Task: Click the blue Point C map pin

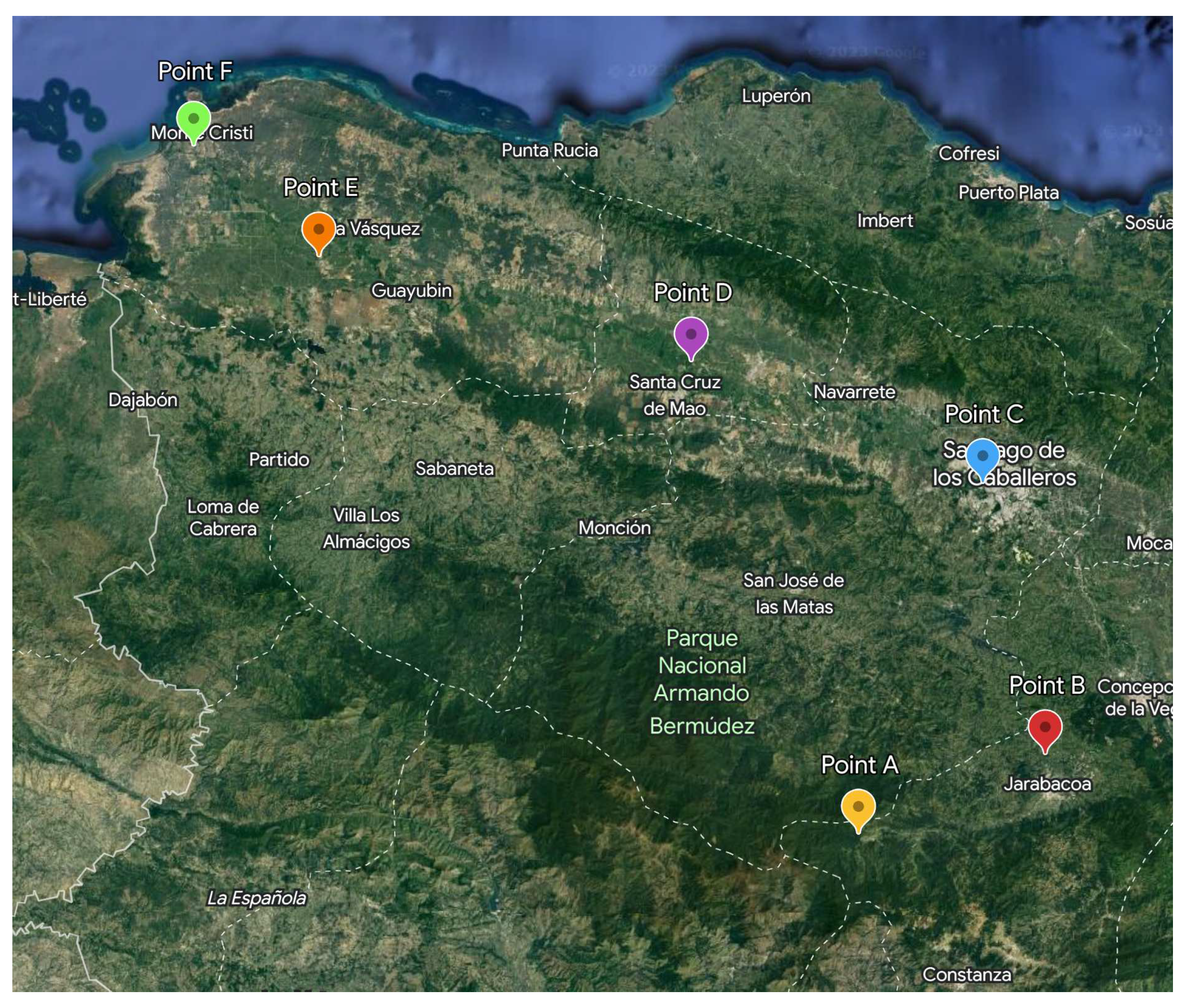Action: (x=982, y=457)
